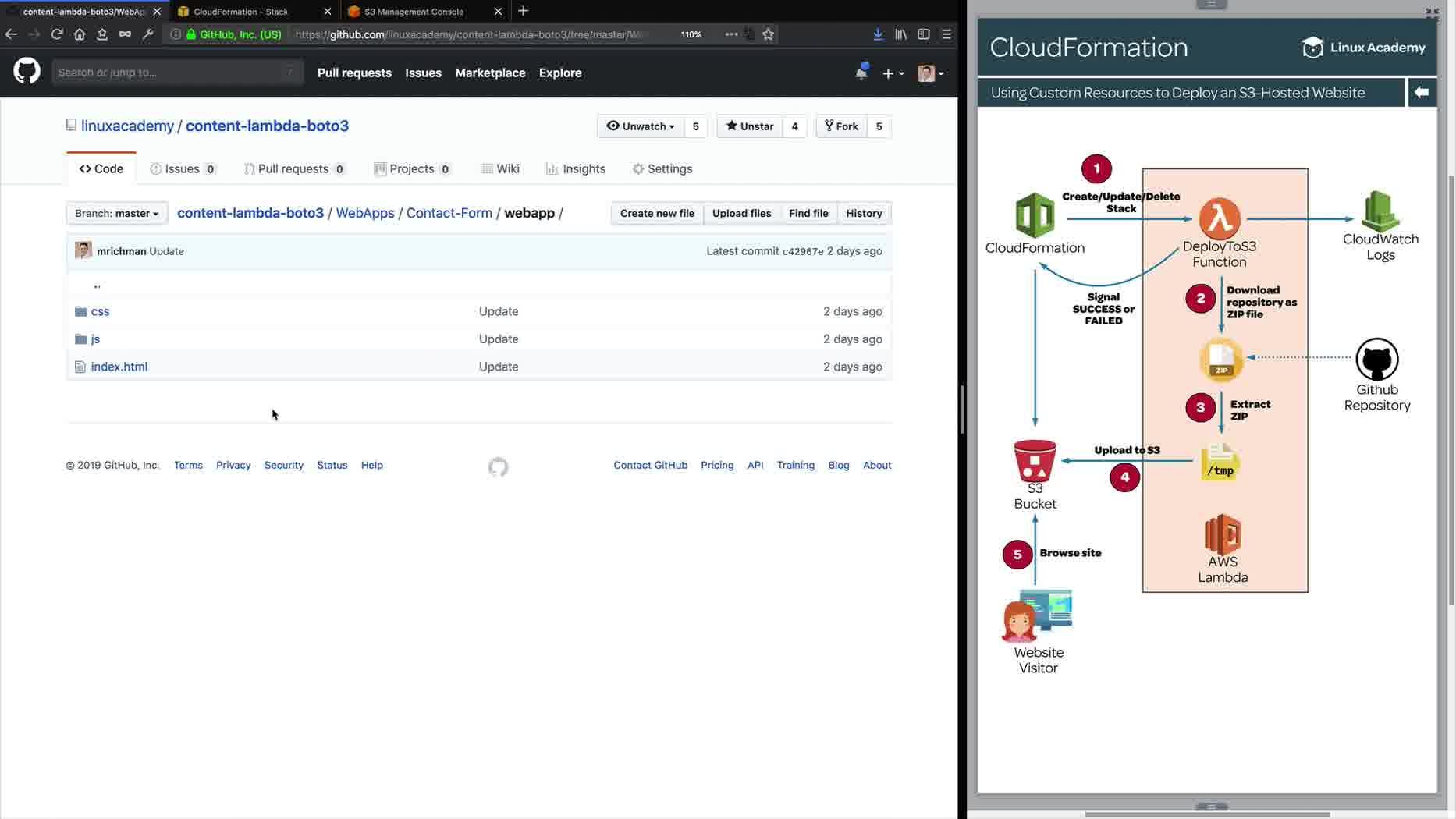The width and height of the screenshot is (1456, 819).
Task: Open the wrench developer tools icon
Action: tap(147, 34)
